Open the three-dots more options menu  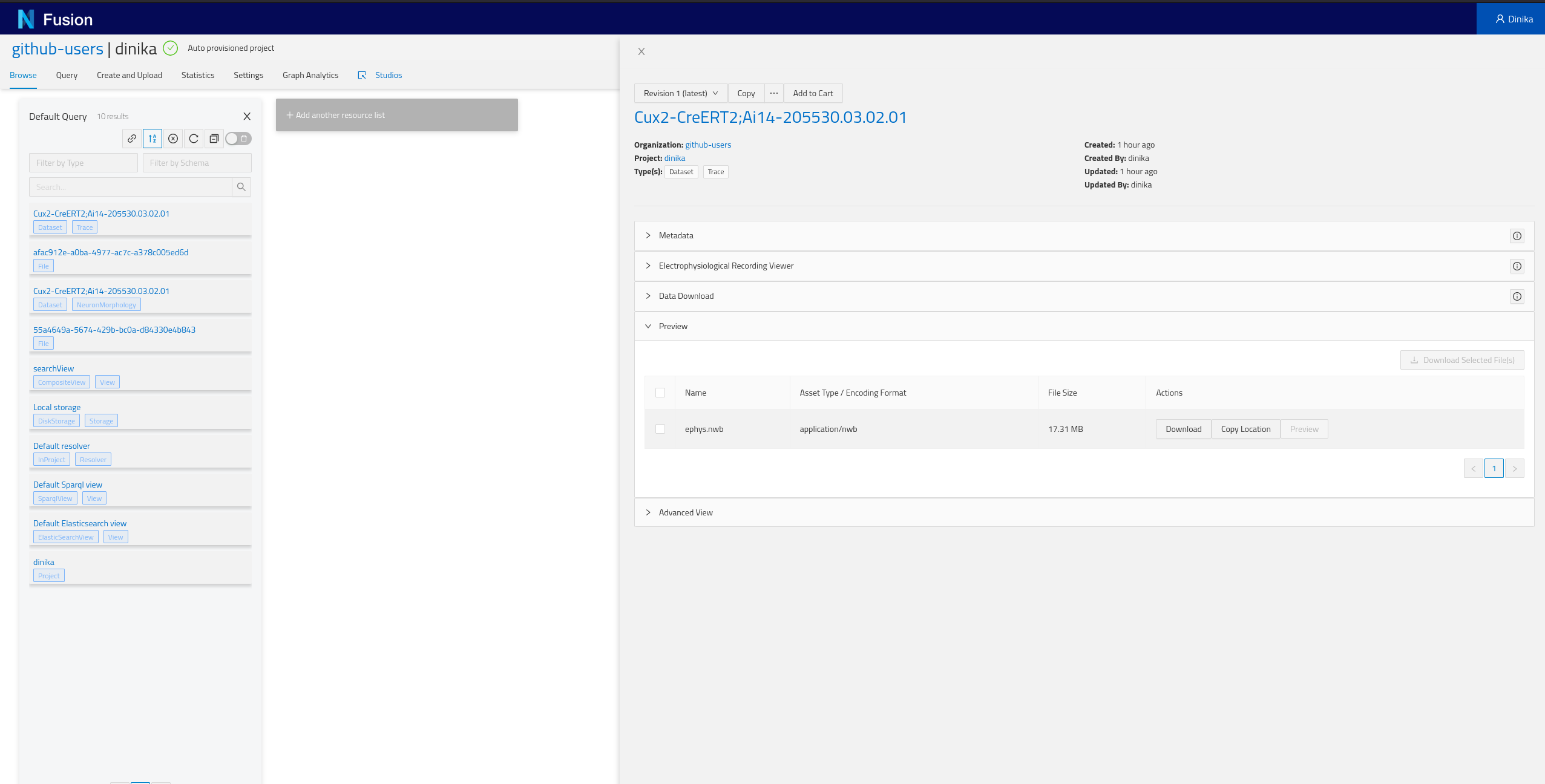click(774, 93)
